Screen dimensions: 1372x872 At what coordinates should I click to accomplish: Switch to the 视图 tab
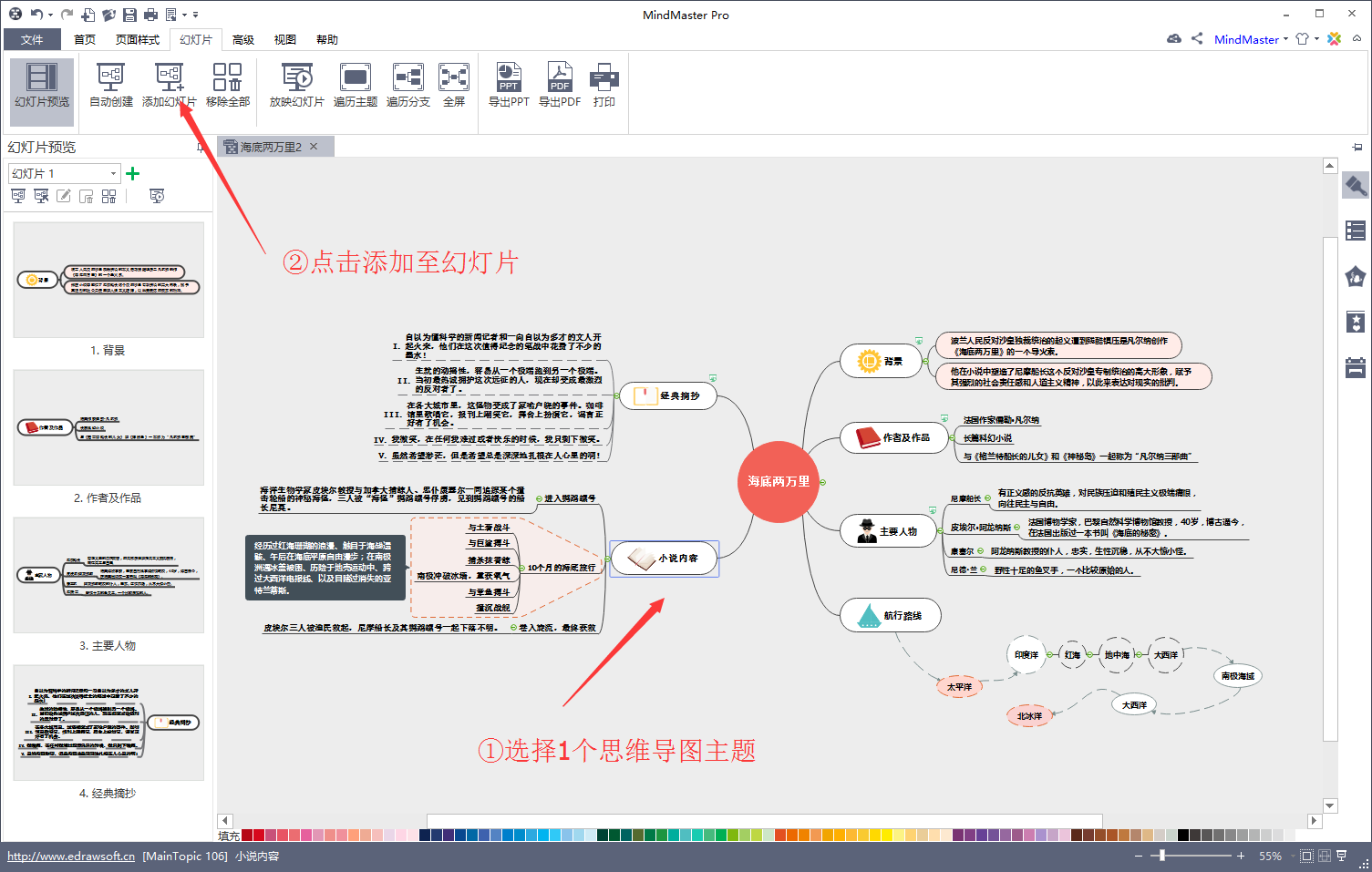285,39
